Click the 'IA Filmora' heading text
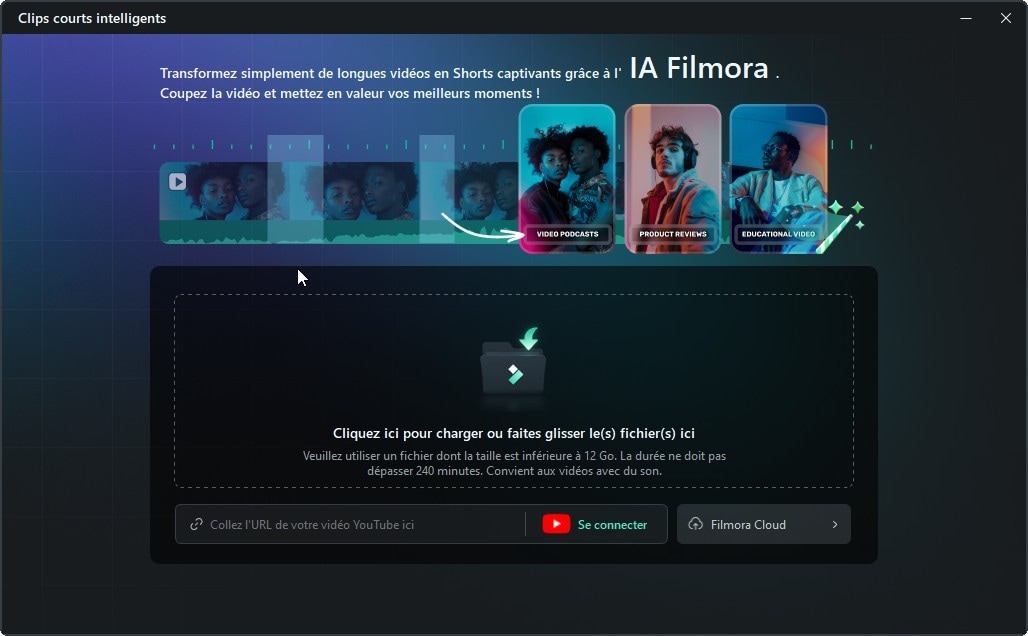The height and width of the screenshot is (636, 1028). [x=699, y=68]
